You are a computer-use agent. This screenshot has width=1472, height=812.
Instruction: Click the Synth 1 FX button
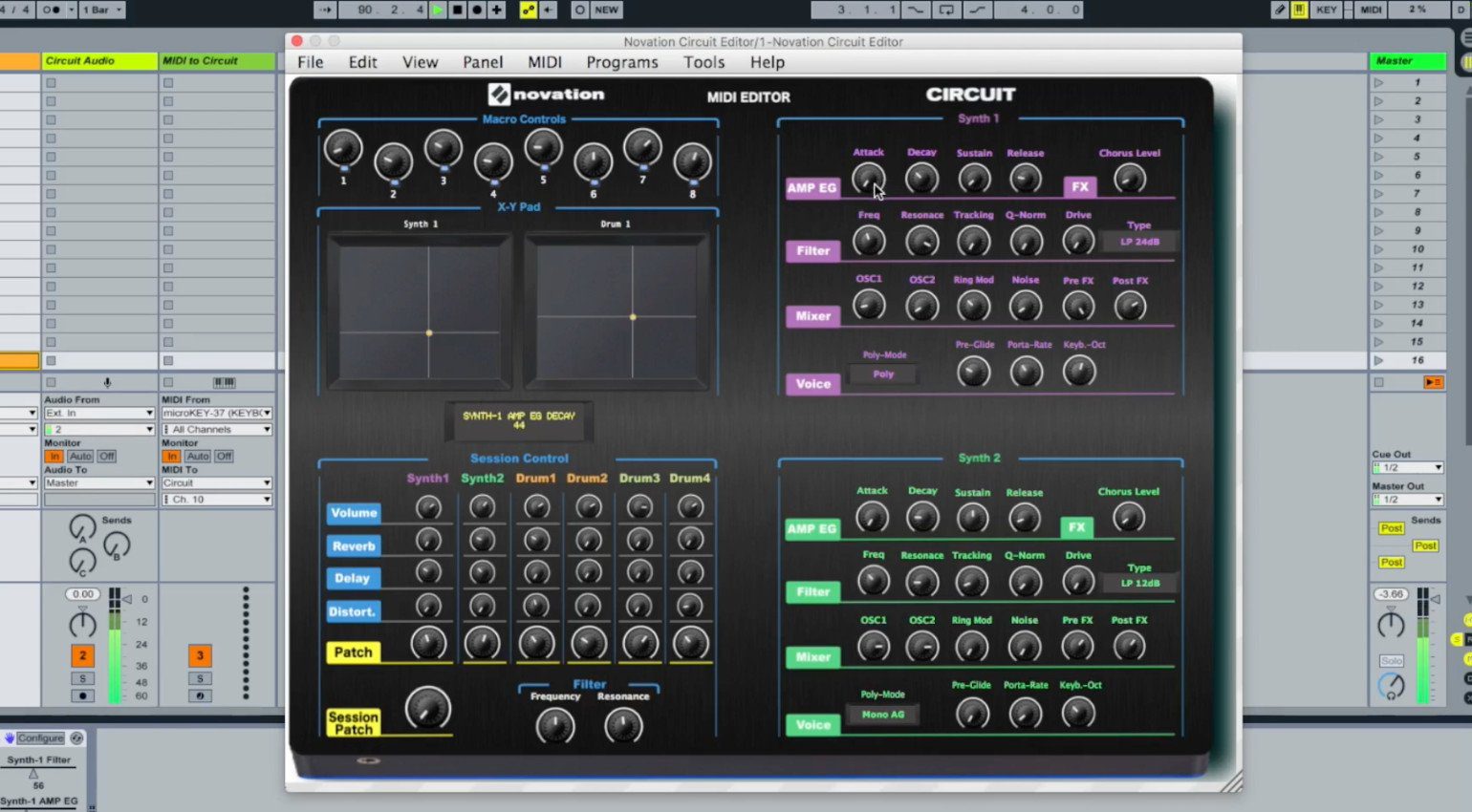coord(1079,187)
